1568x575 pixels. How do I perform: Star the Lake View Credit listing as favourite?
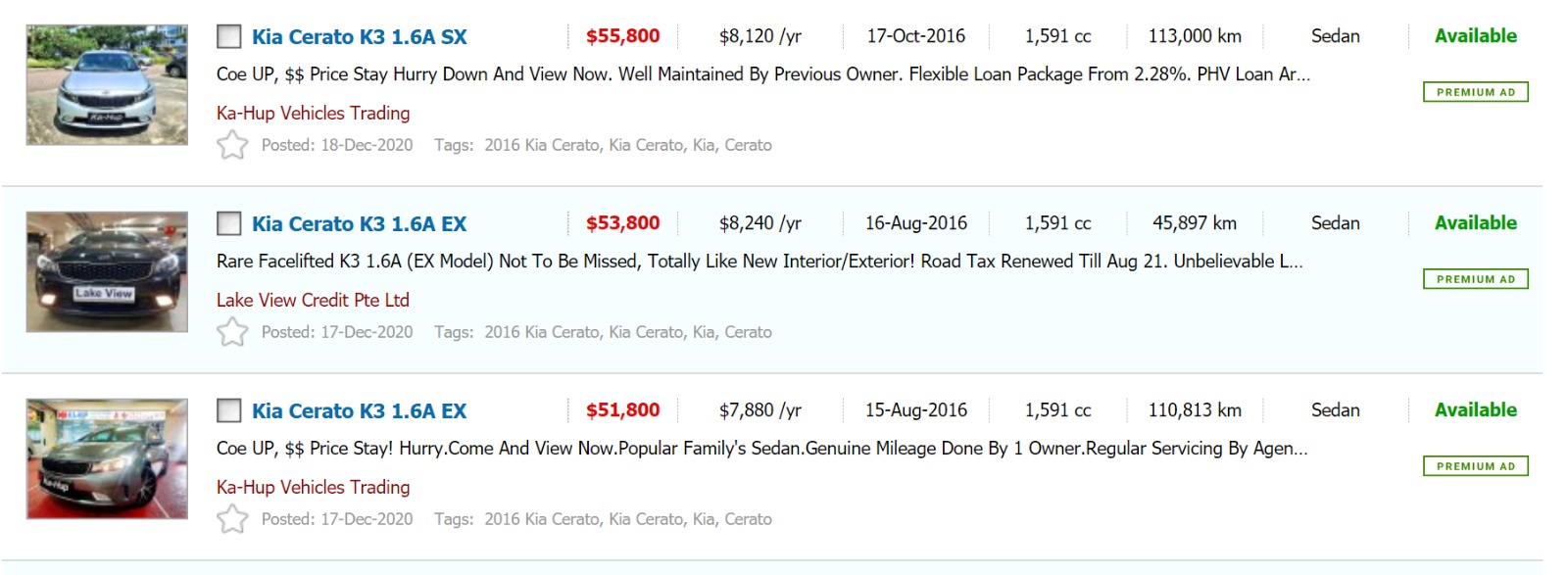(x=232, y=332)
